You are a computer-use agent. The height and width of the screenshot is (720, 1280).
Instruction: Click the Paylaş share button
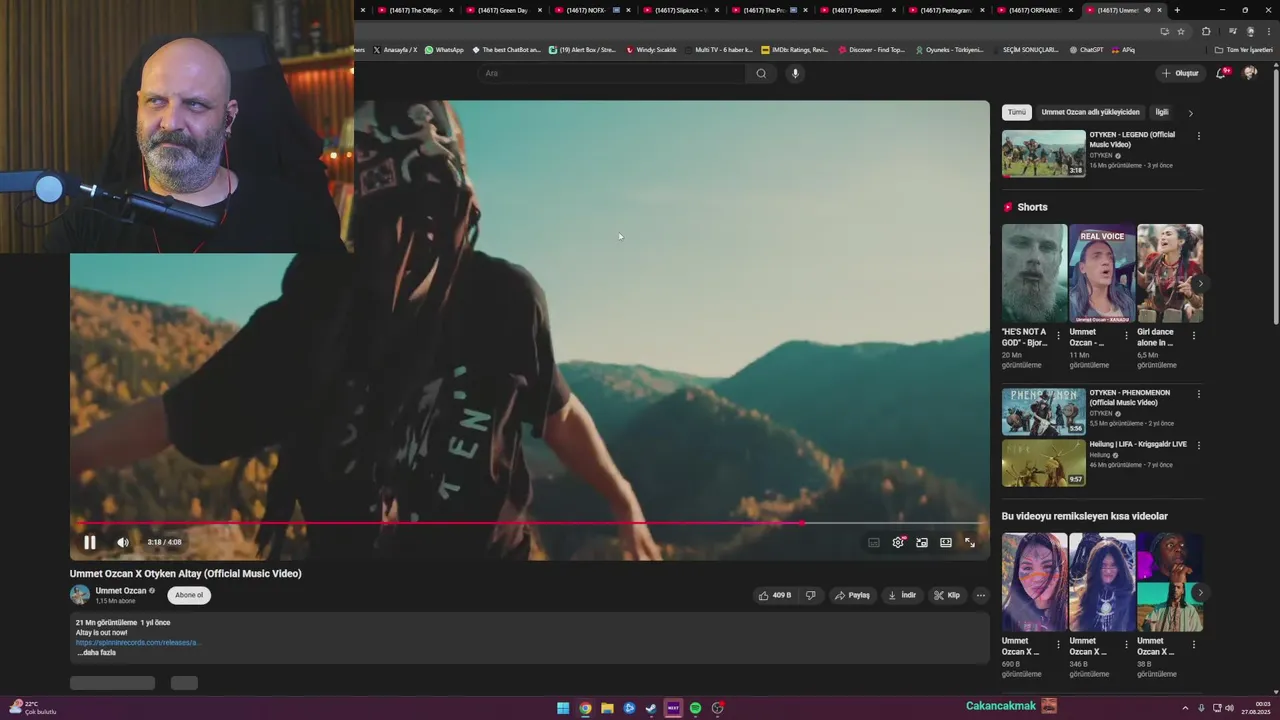click(852, 595)
